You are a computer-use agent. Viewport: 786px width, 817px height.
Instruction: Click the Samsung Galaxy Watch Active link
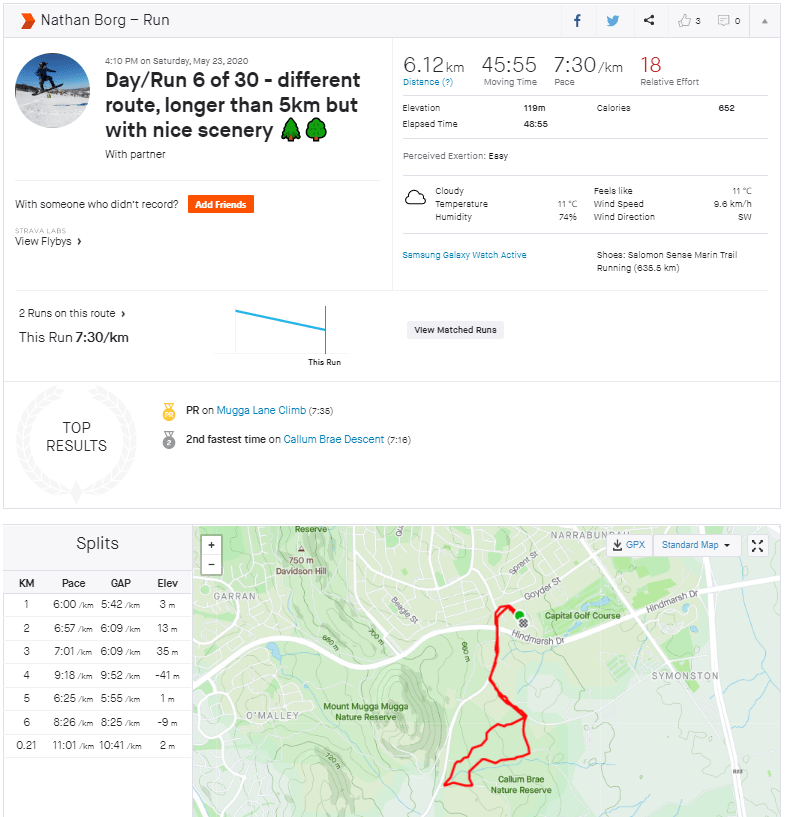click(x=464, y=255)
